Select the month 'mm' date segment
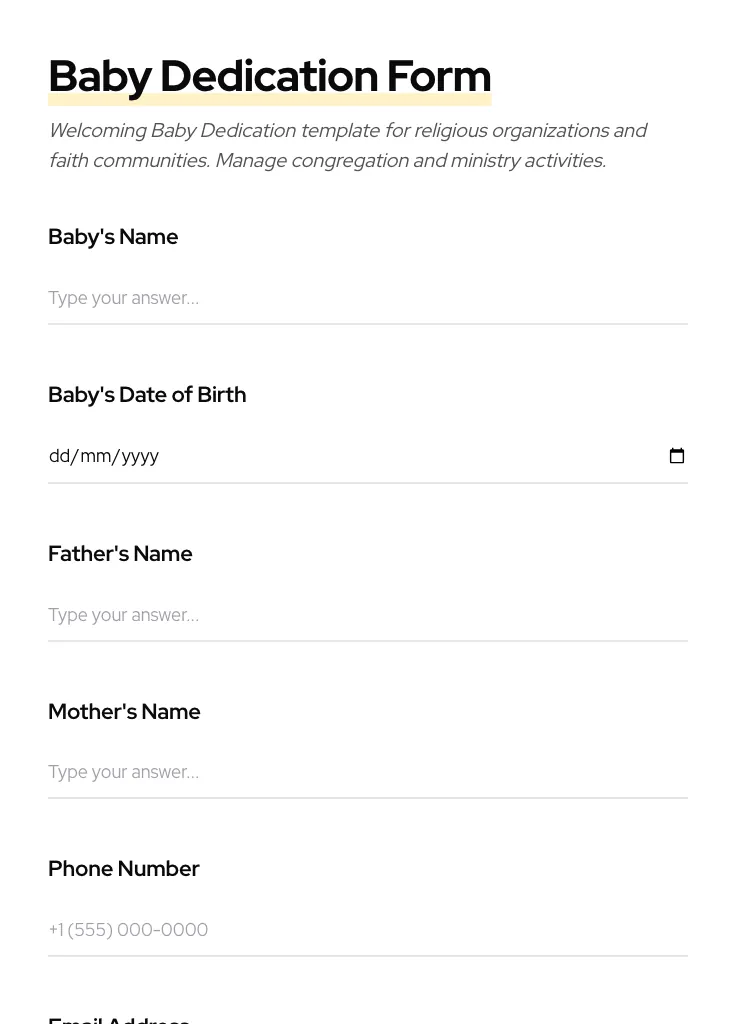 (x=95, y=456)
